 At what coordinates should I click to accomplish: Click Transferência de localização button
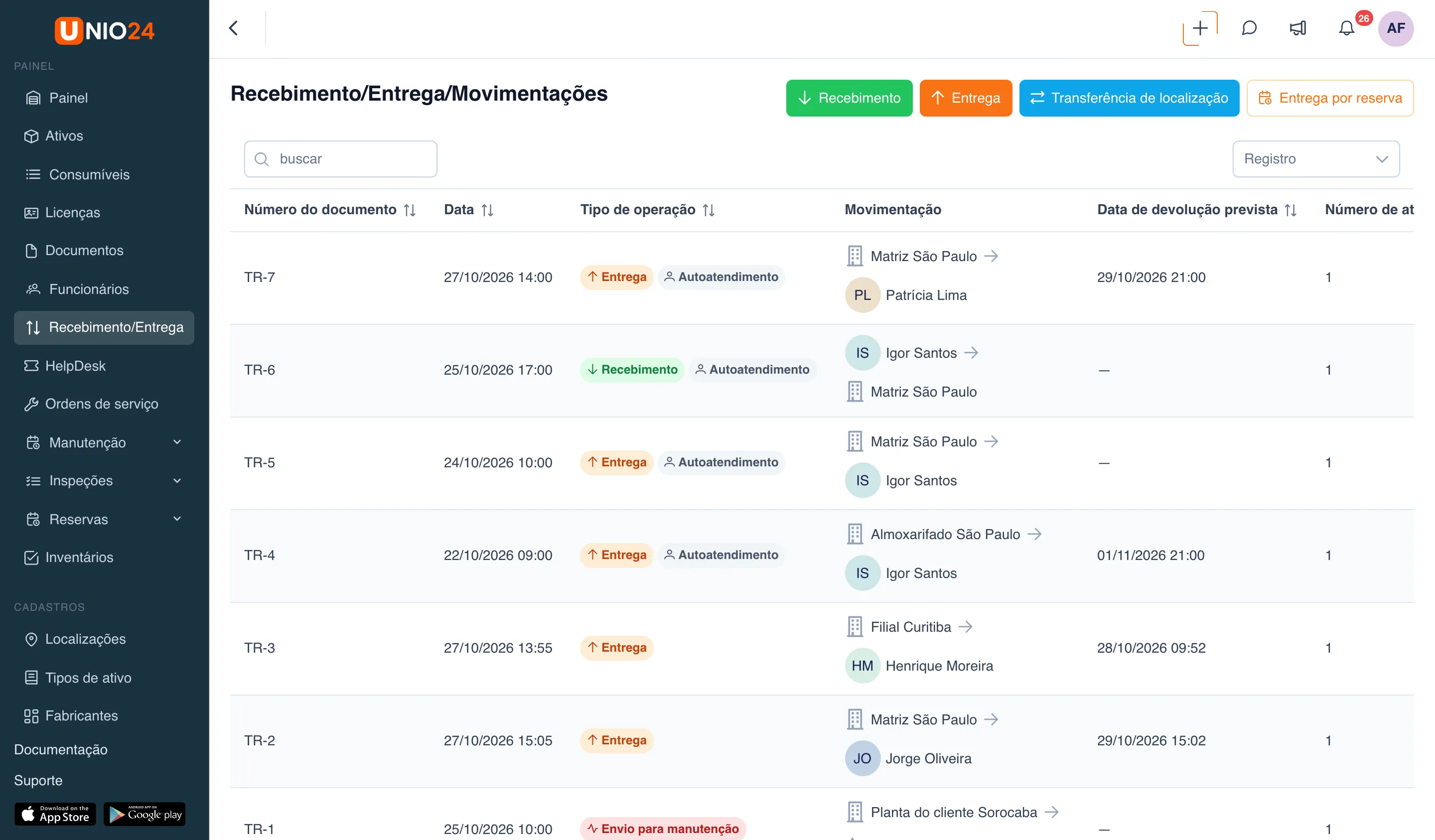click(1129, 98)
